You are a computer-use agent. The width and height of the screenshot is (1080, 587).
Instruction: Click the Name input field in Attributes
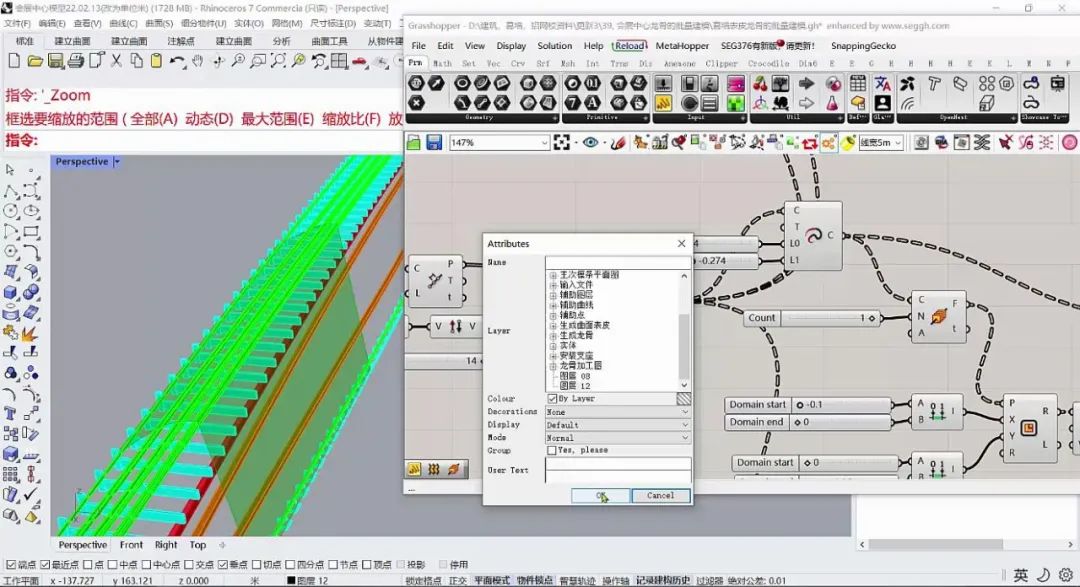pyautogui.click(x=618, y=262)
